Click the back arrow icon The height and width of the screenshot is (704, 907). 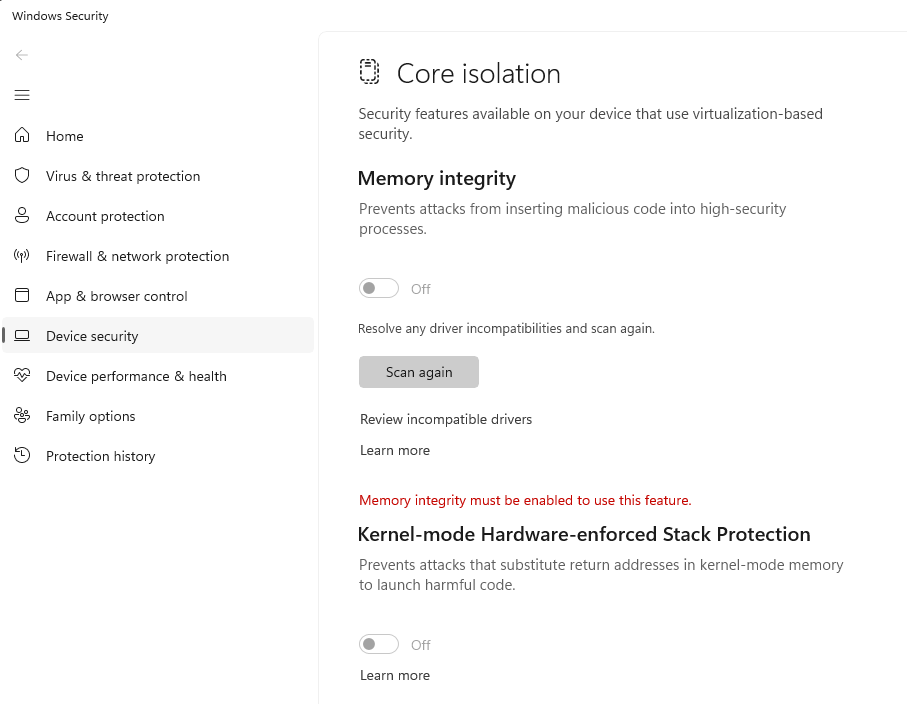(x=22, y=55)
